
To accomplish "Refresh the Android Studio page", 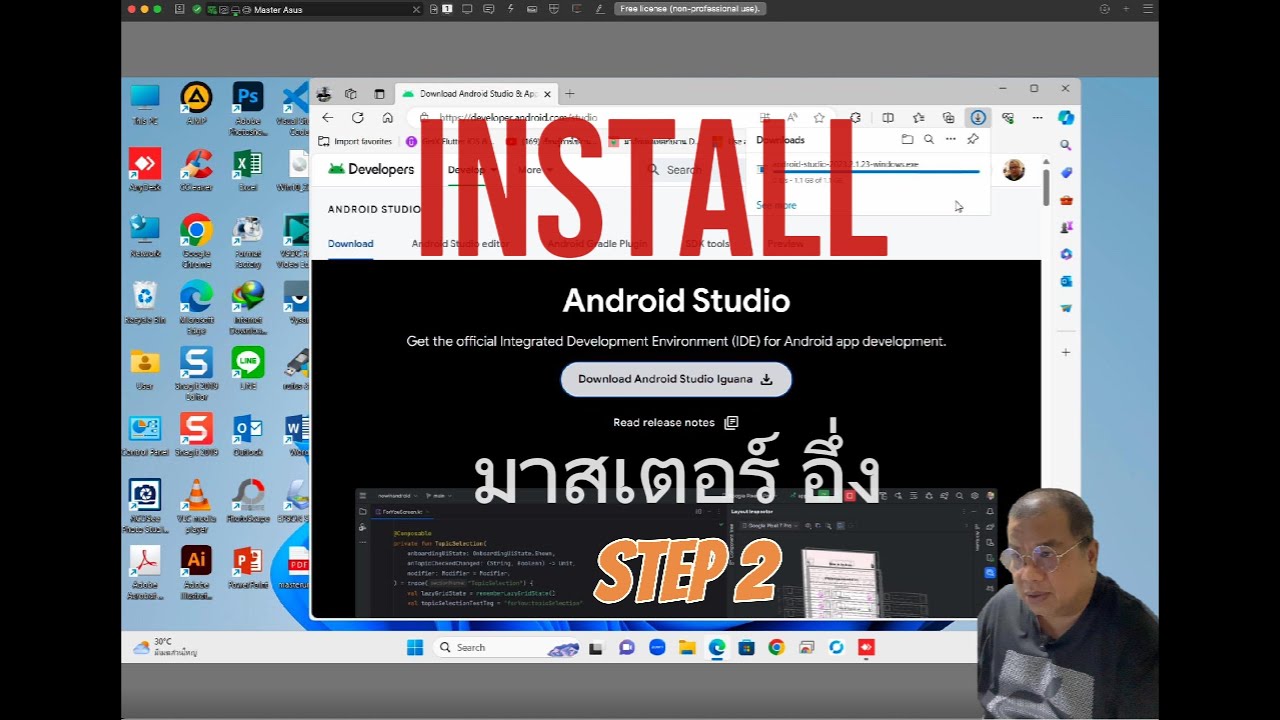I will (358, 117).
